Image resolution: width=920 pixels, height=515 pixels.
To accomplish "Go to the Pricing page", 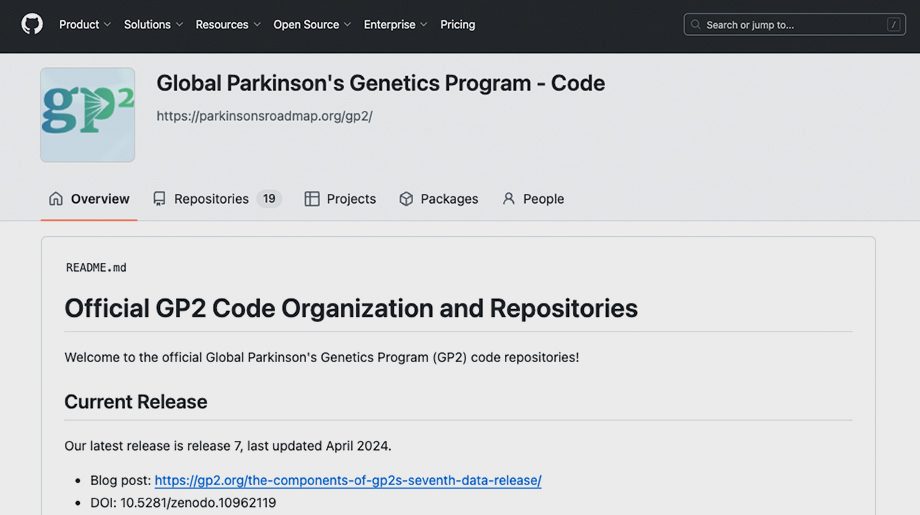I will (458, 25).
